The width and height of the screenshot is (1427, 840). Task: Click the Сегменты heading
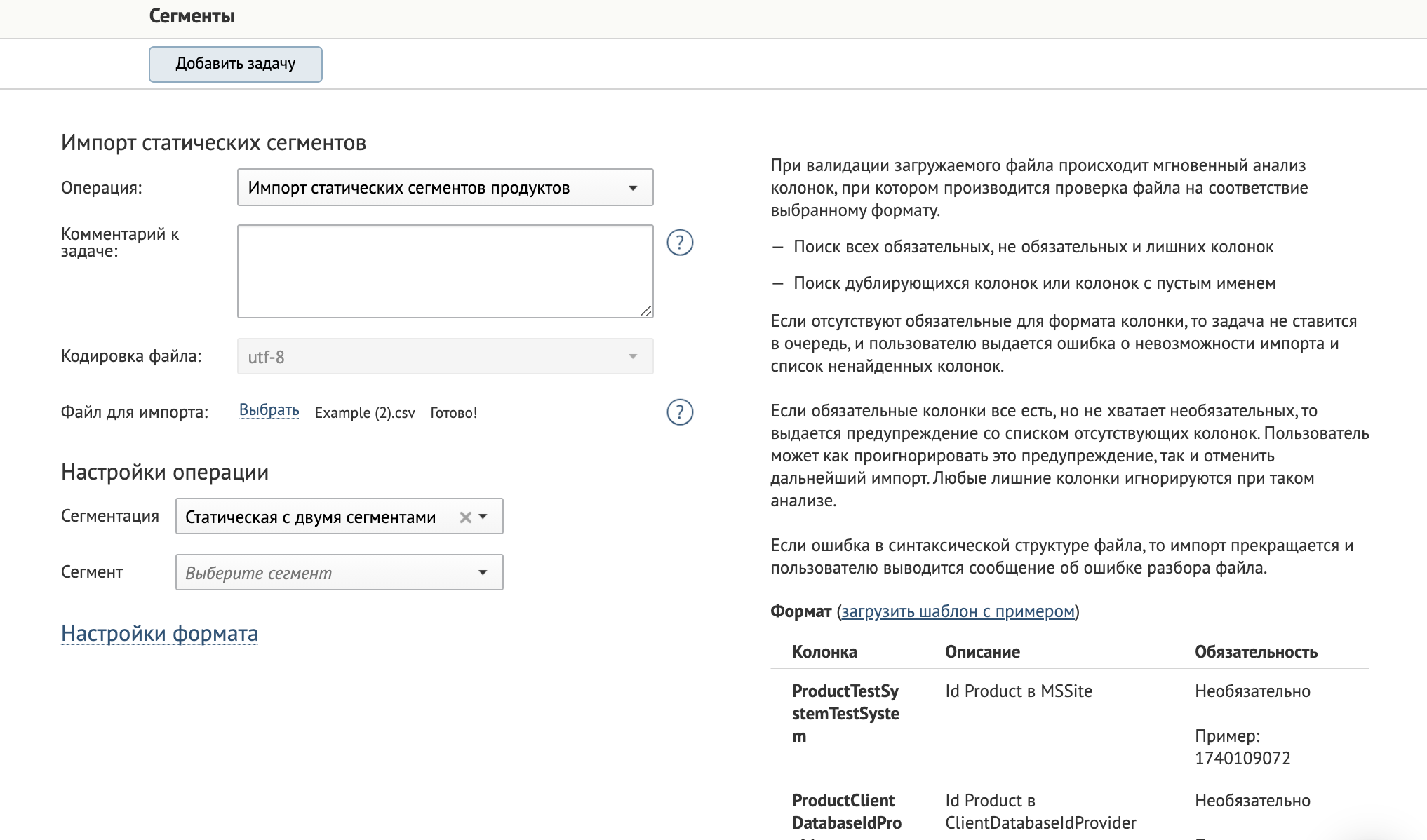click(x=192, y=16)
